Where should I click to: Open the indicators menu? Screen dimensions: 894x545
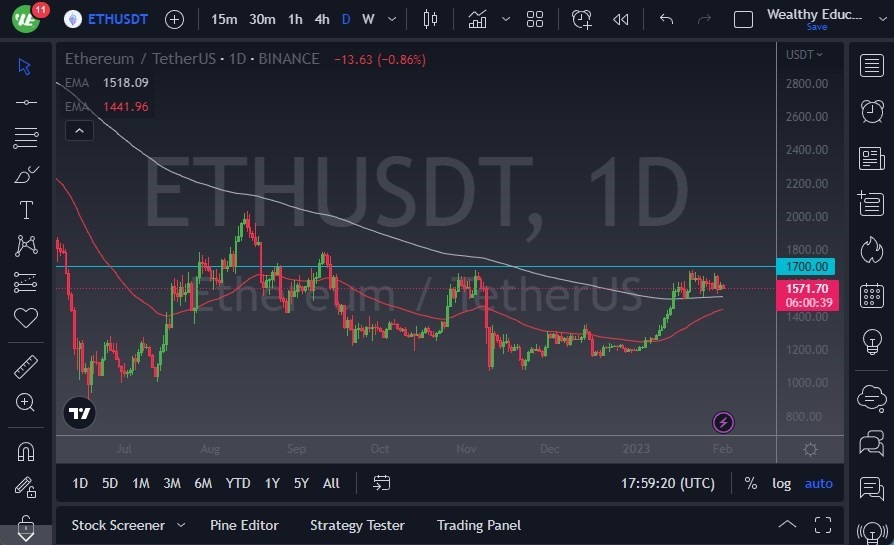477,19
